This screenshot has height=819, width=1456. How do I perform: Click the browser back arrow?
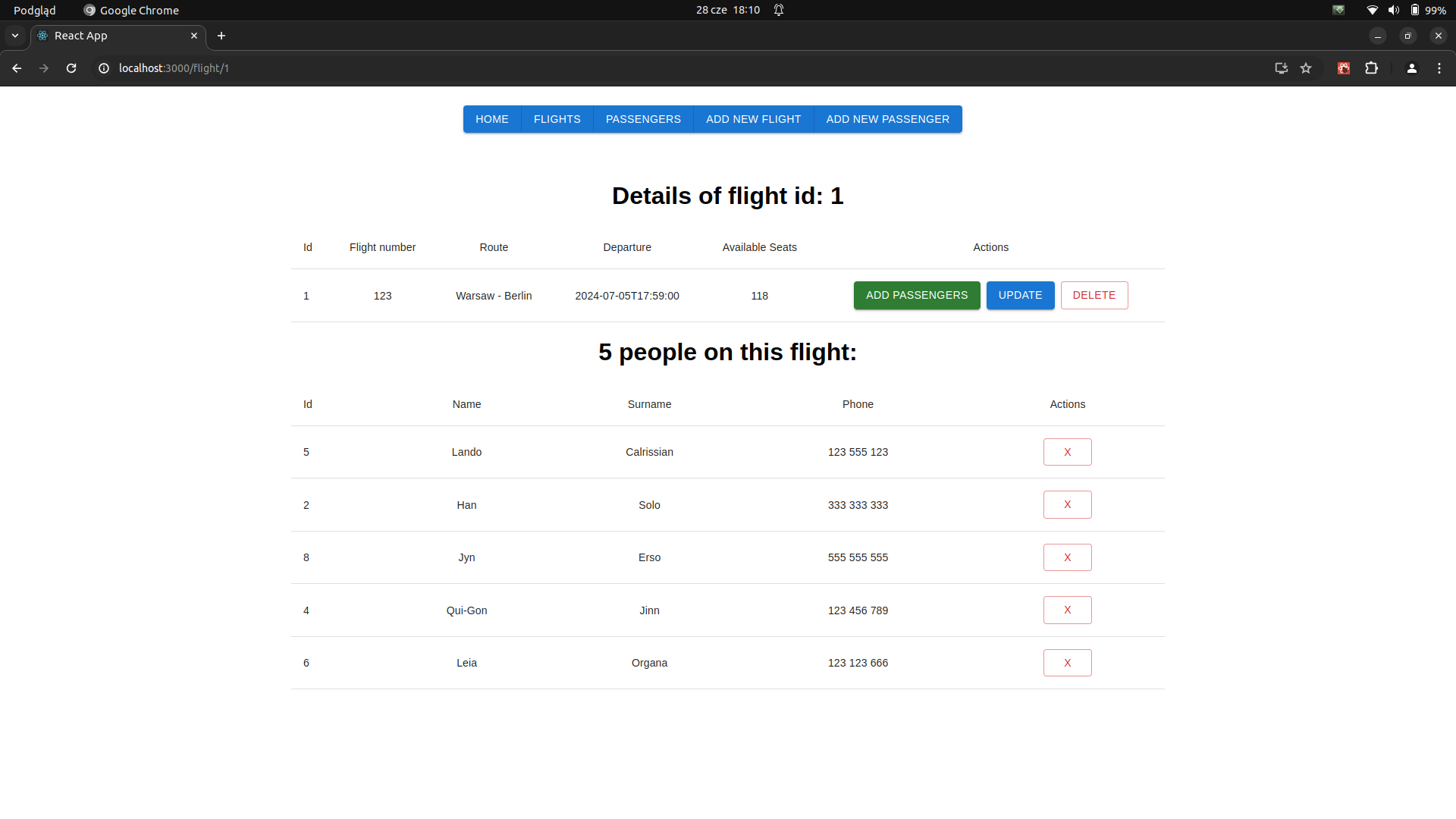17,68
